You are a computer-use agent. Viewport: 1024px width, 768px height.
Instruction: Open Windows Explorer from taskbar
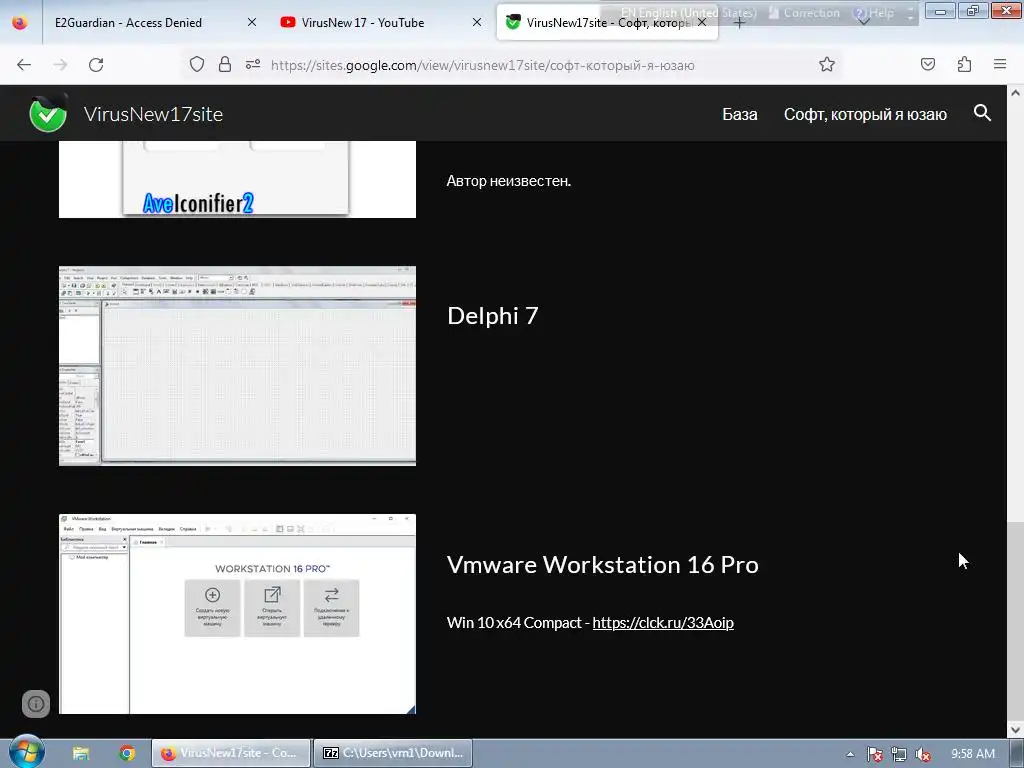coord(81,753)
